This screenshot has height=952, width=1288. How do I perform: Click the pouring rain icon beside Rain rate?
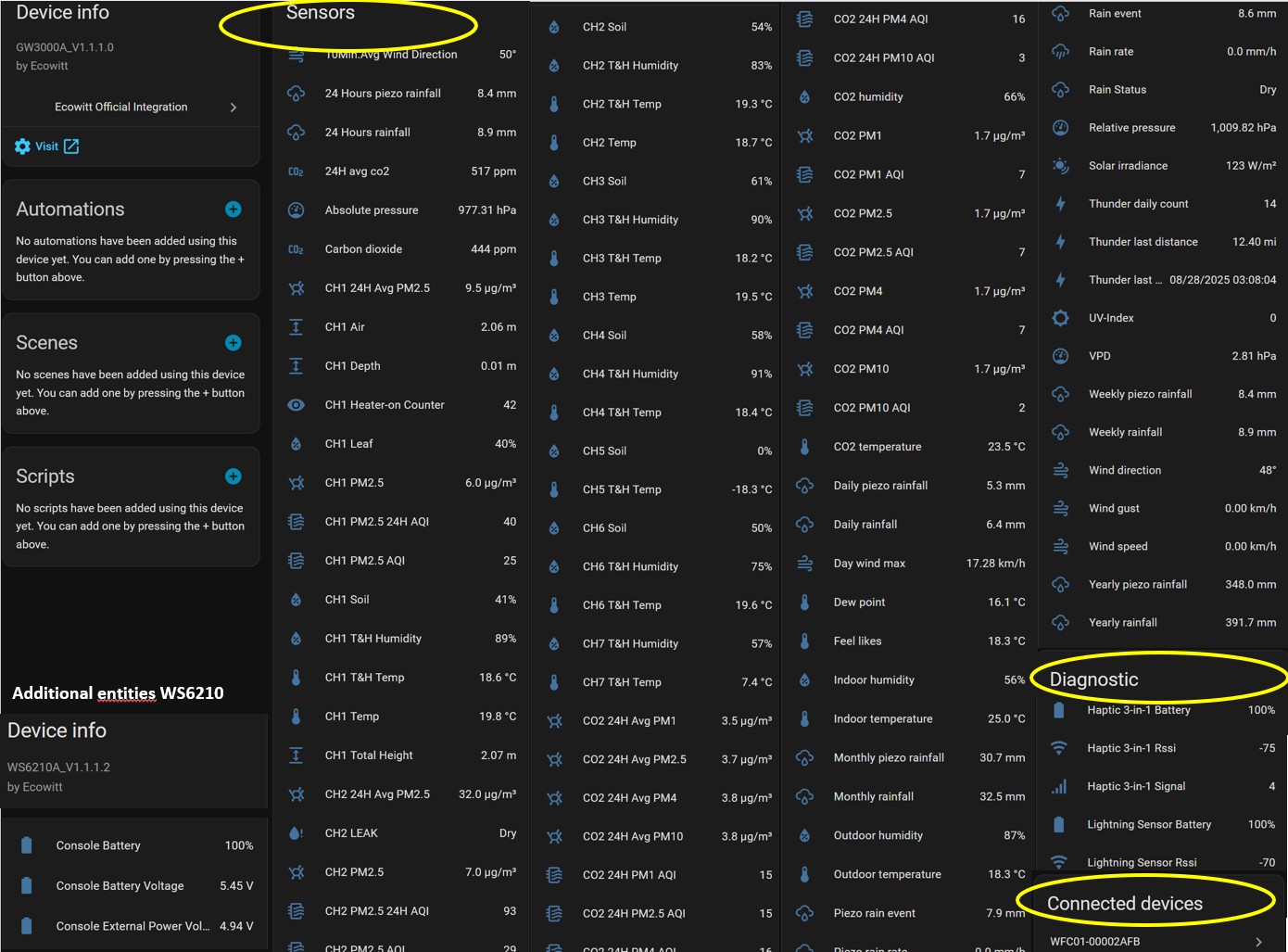pos(1061,52)
